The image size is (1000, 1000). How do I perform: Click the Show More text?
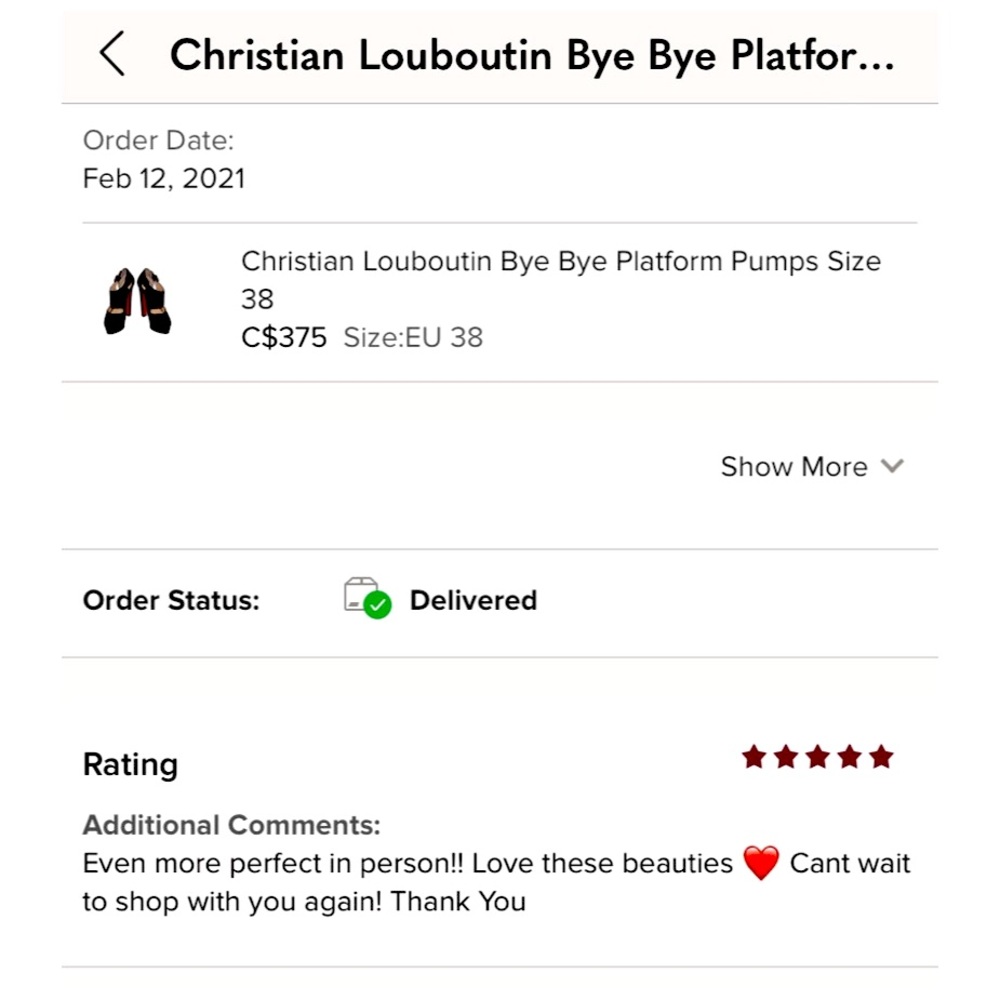(x=794, y=467)
